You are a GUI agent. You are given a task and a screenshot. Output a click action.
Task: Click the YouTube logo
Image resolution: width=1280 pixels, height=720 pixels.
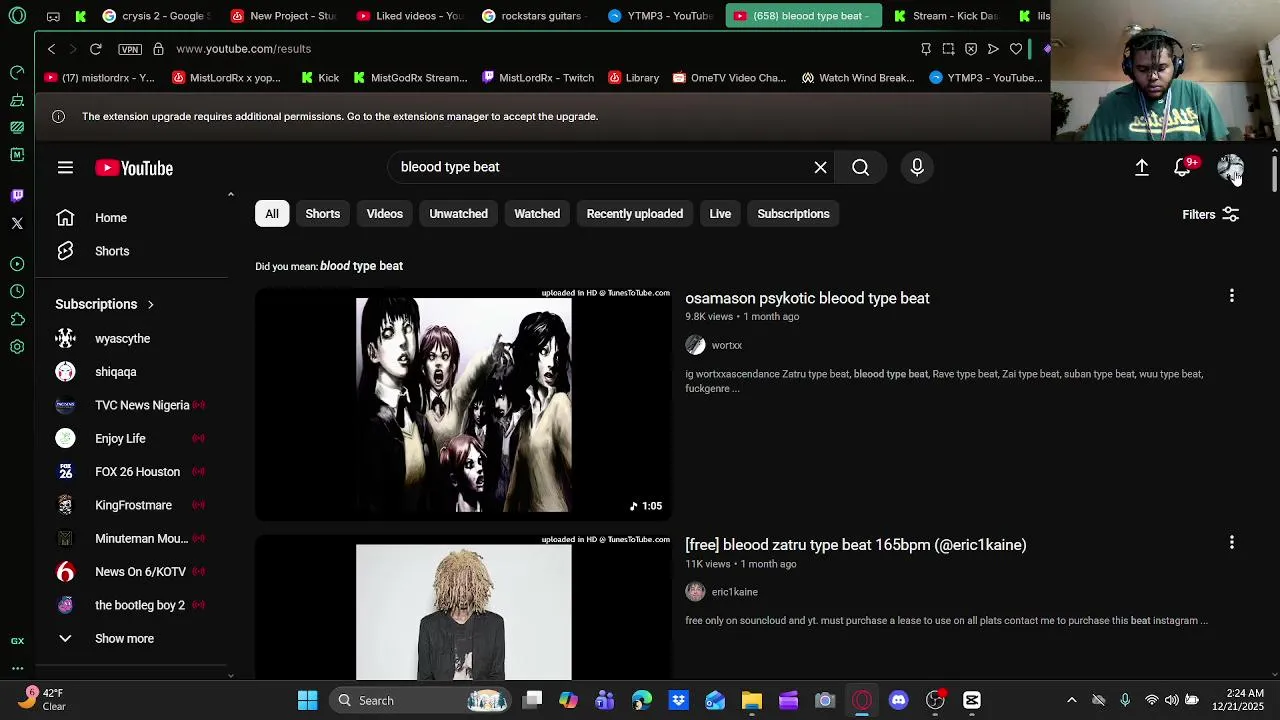pyautogui.click(x=134, y=168)
